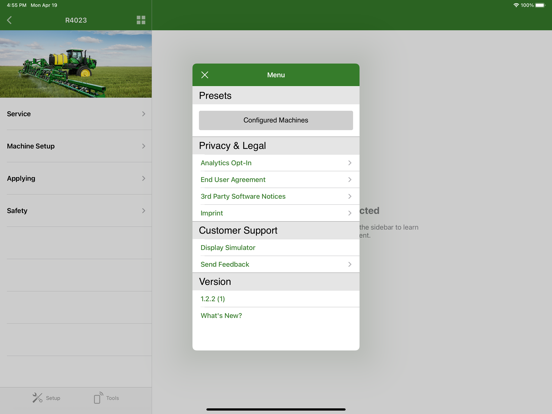Open the Applying section
The height and width of the screenshot is (414, 552).
pos(76,178)
